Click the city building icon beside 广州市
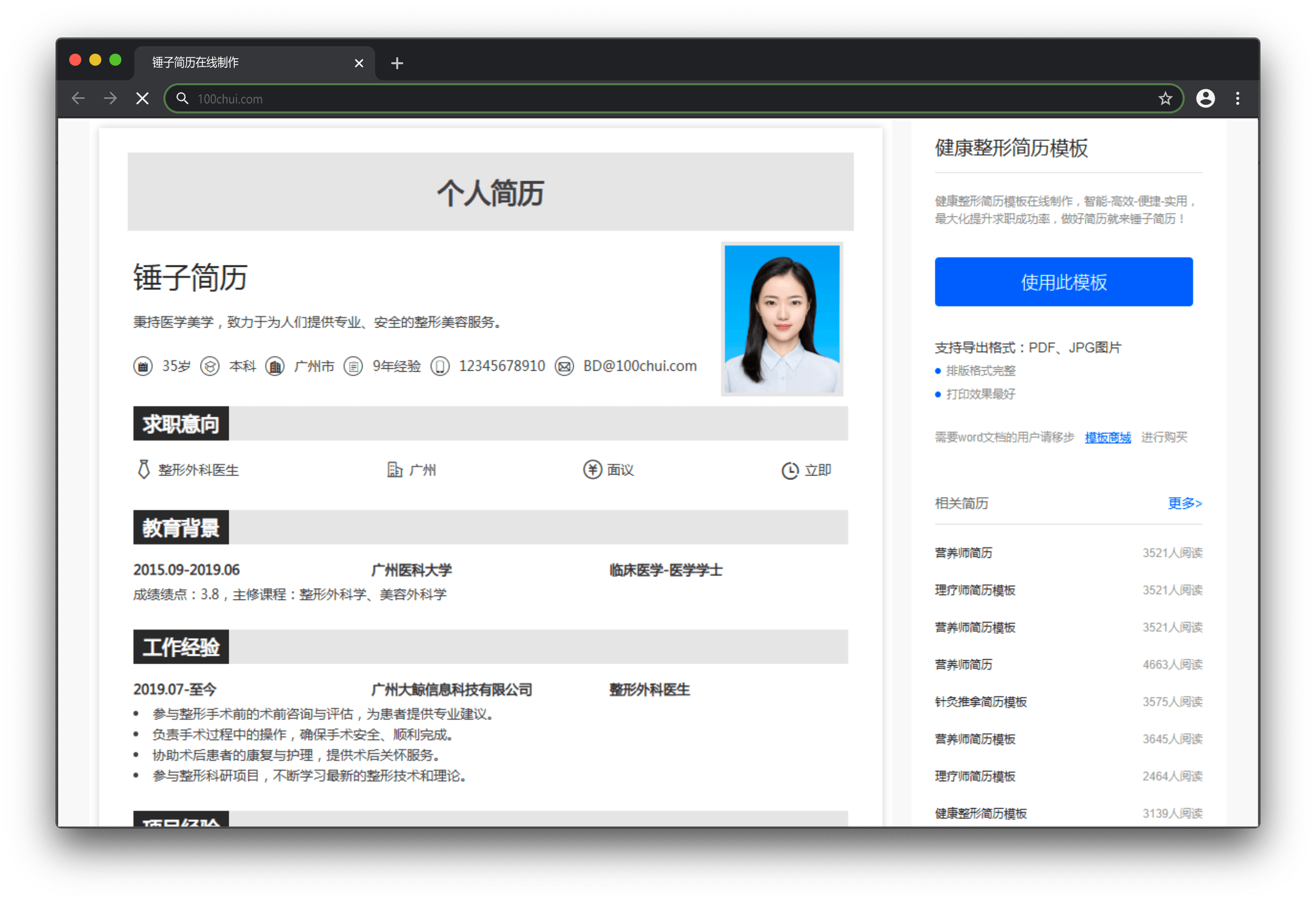The image size is (1316, 902). tap(275, 367)
